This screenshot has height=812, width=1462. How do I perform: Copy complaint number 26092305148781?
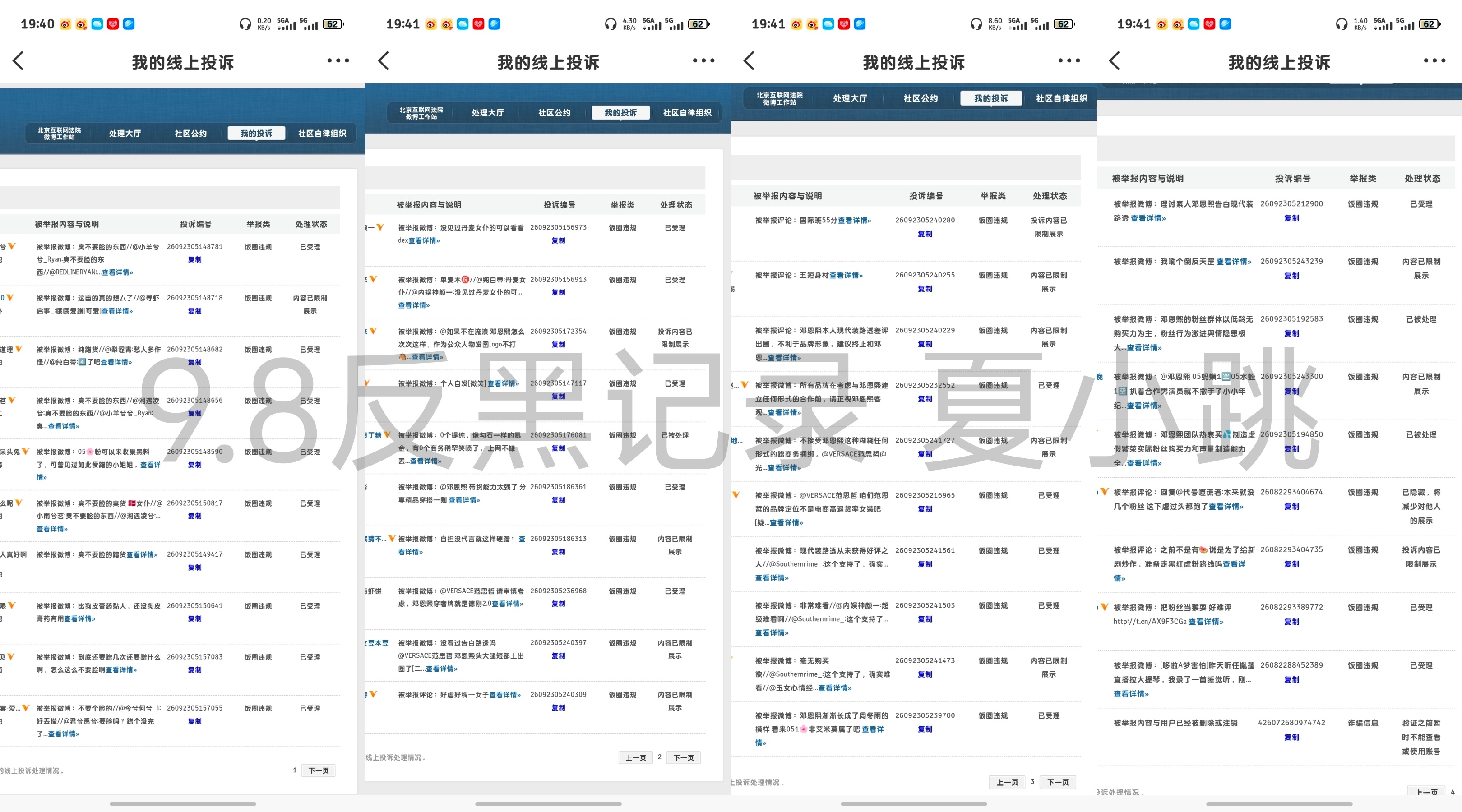click(194, 259)
